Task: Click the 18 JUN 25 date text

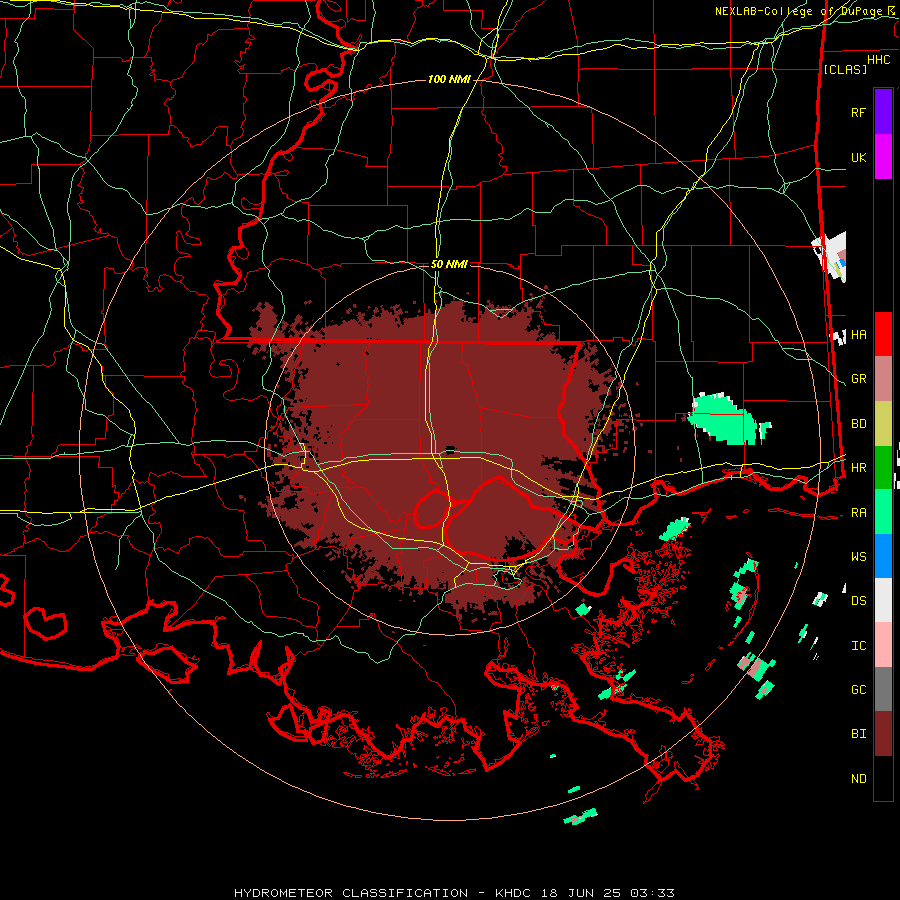Action: (x=580, y=893)
